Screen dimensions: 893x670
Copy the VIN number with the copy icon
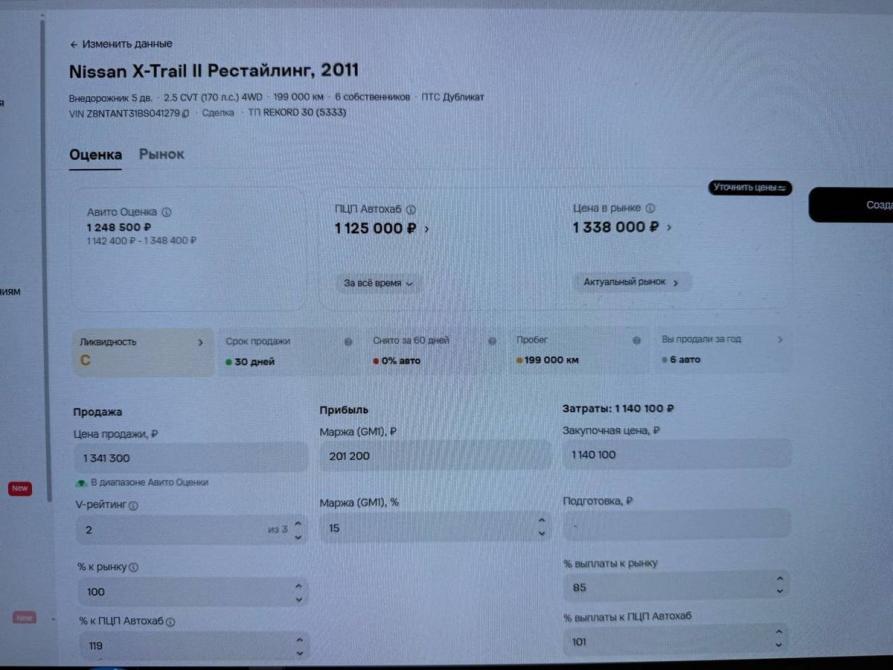186,114
